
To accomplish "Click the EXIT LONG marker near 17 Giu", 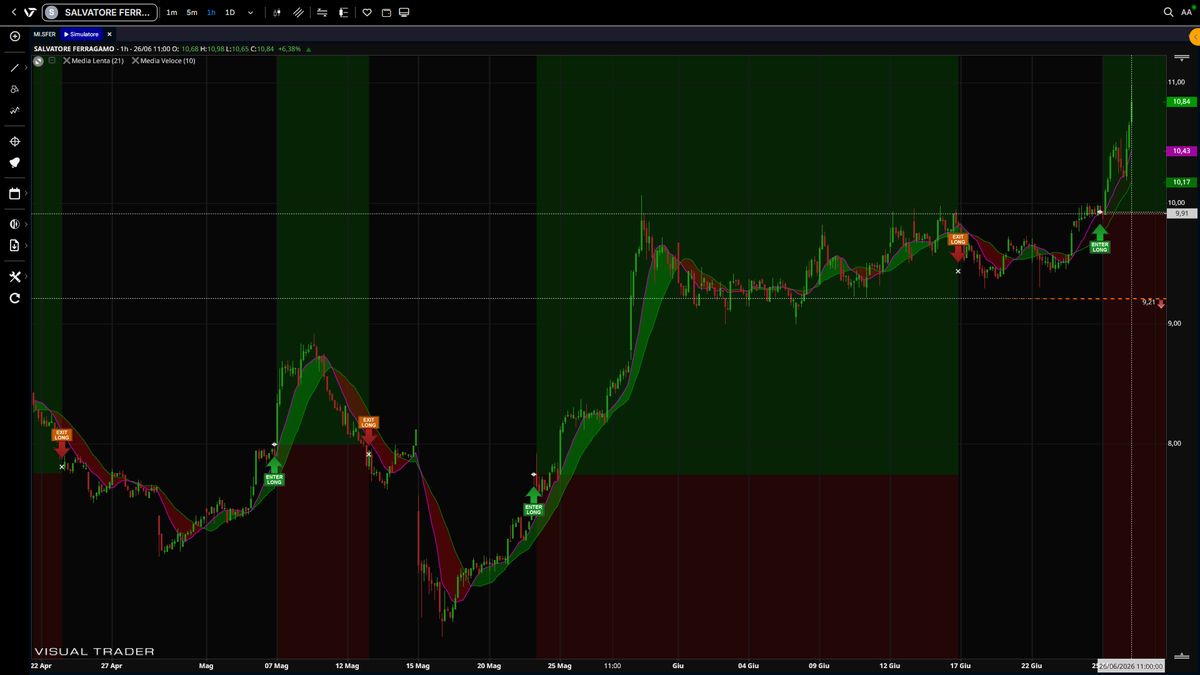I will click(x=958, y=246).
